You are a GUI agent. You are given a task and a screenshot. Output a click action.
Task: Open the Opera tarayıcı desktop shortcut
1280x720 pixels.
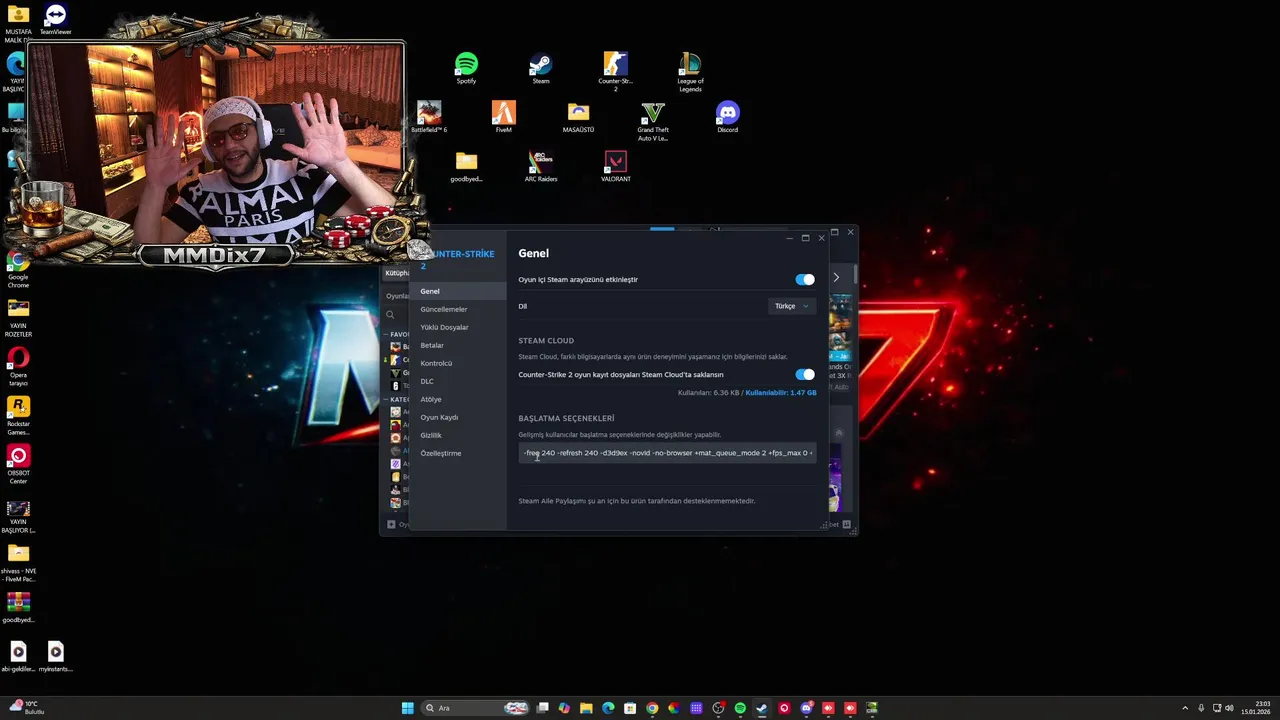tap(18, 366)
